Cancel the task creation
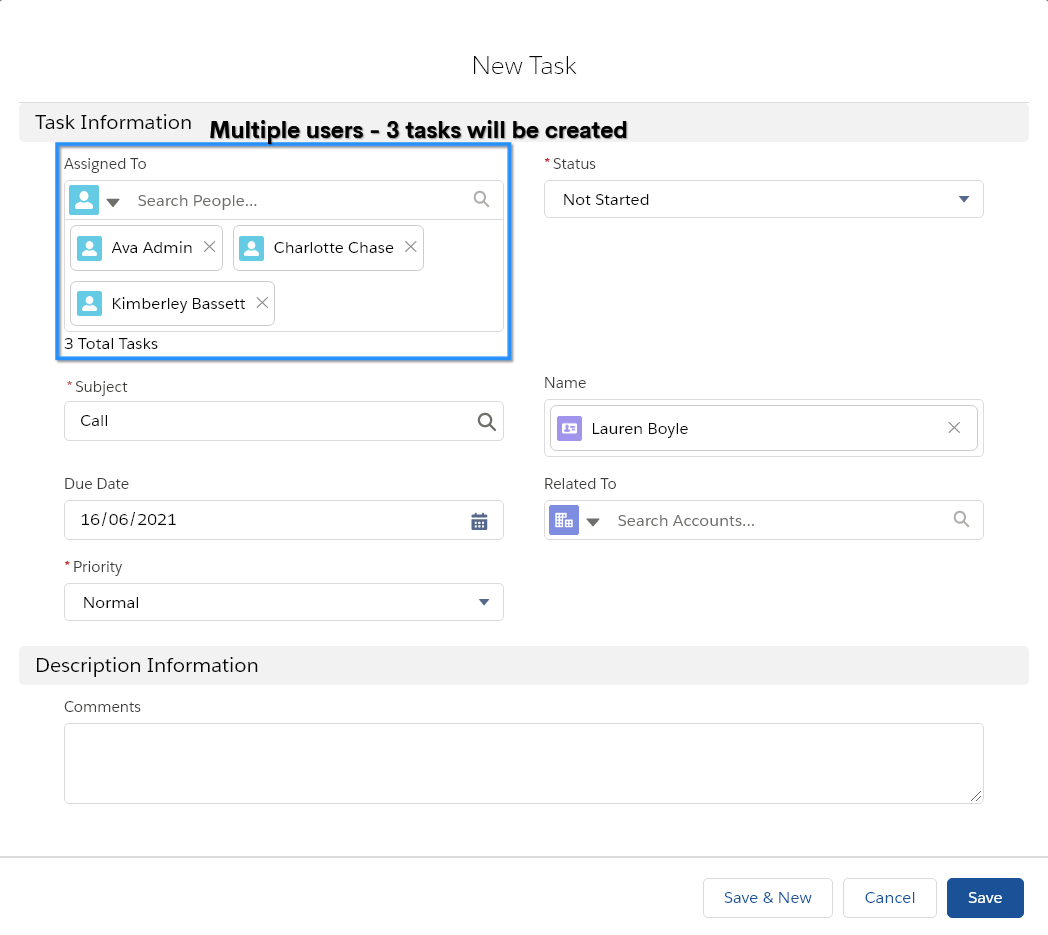 pyautogui.click(x=889, y=898)
